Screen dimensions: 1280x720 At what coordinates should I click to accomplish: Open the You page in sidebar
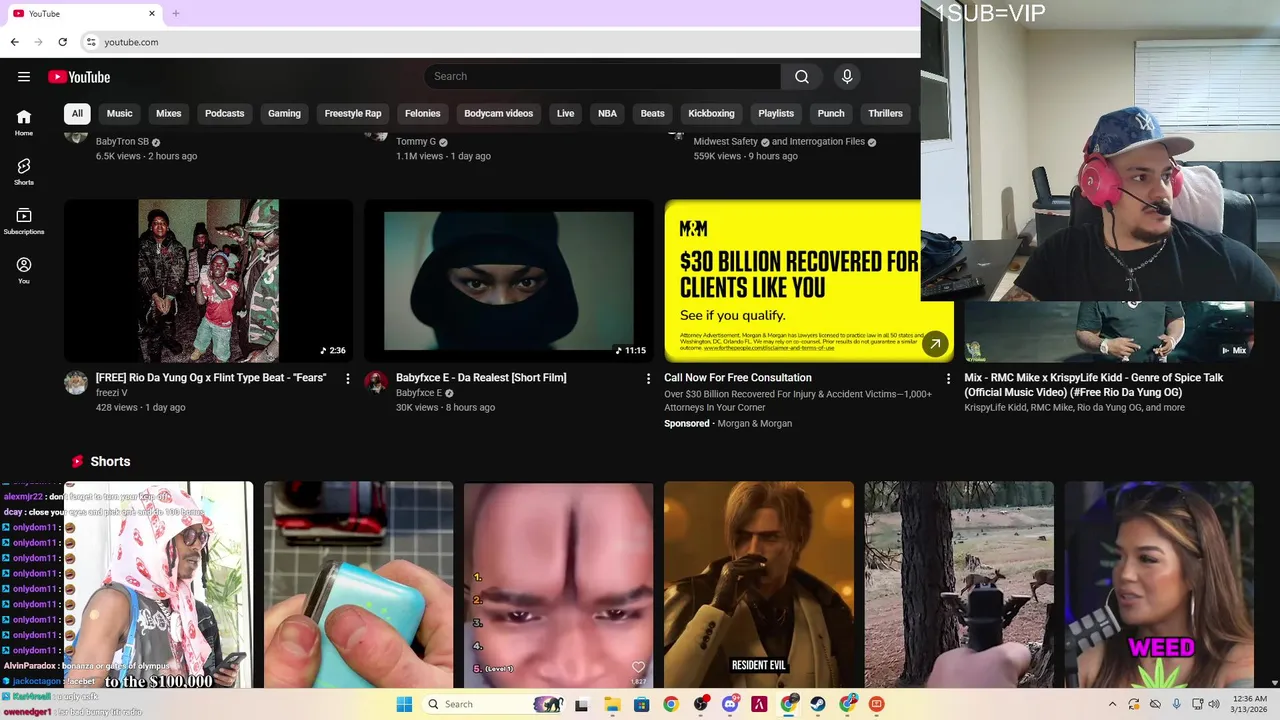(24, 270)
